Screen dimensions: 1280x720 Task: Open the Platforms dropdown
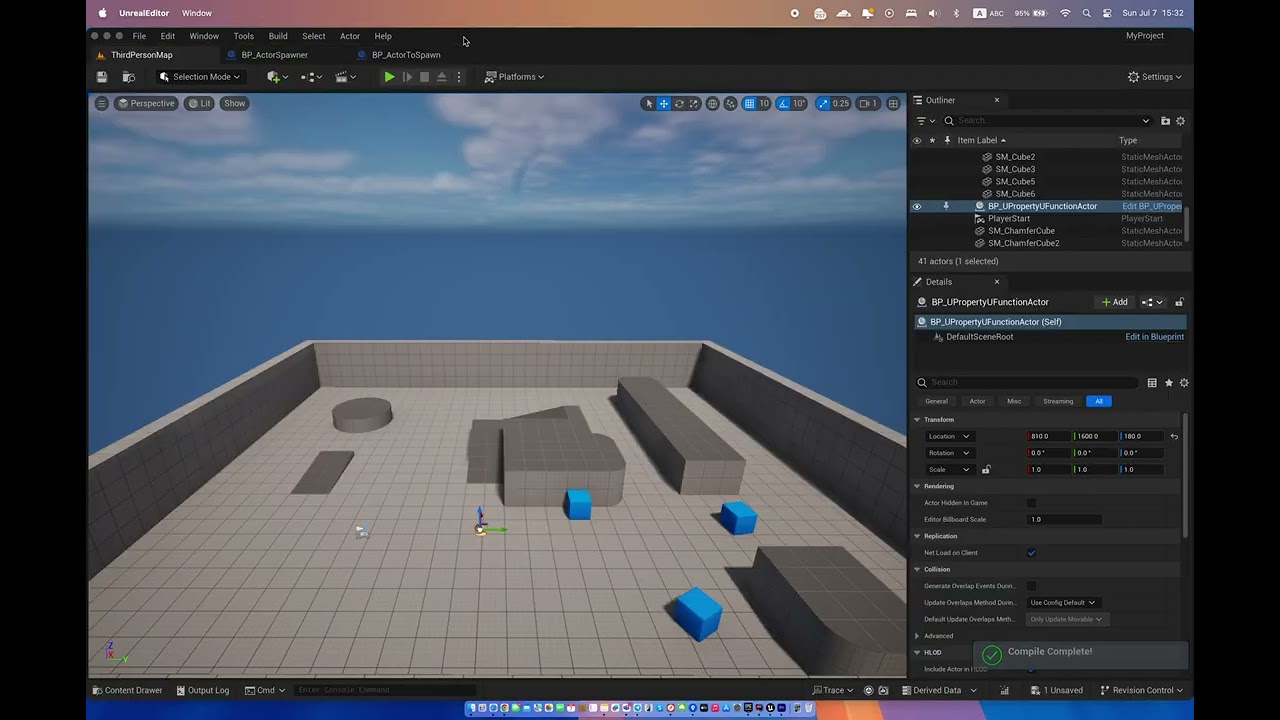[x=515, y=77]
